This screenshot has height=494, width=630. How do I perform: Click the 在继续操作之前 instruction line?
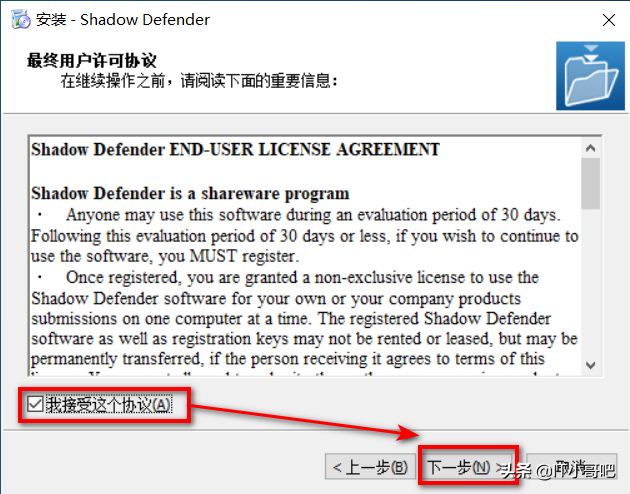click(x=199, y=81)
